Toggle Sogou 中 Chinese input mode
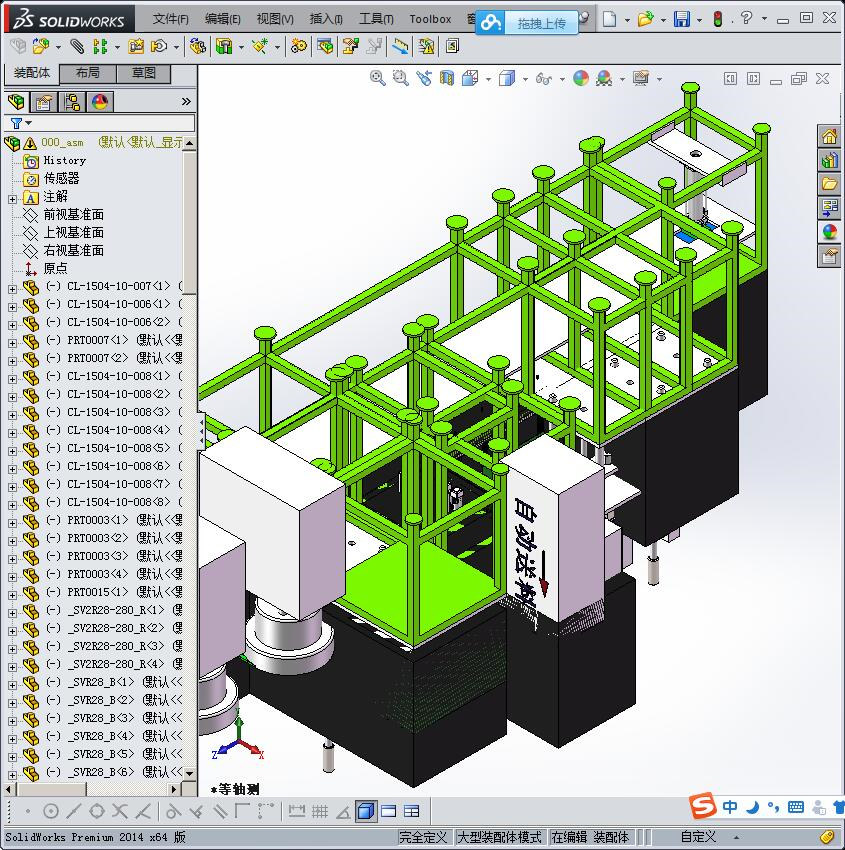 730,807
